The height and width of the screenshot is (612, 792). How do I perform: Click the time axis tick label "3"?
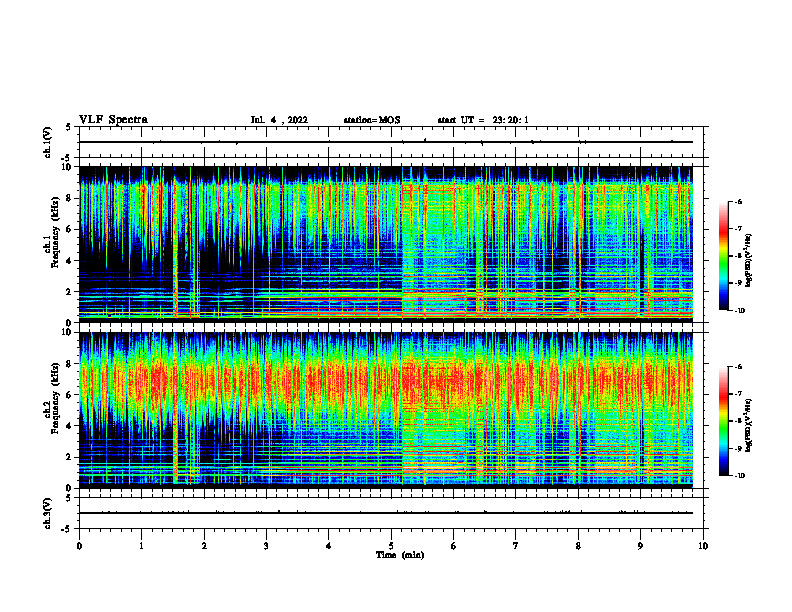(x=266, y=546)
